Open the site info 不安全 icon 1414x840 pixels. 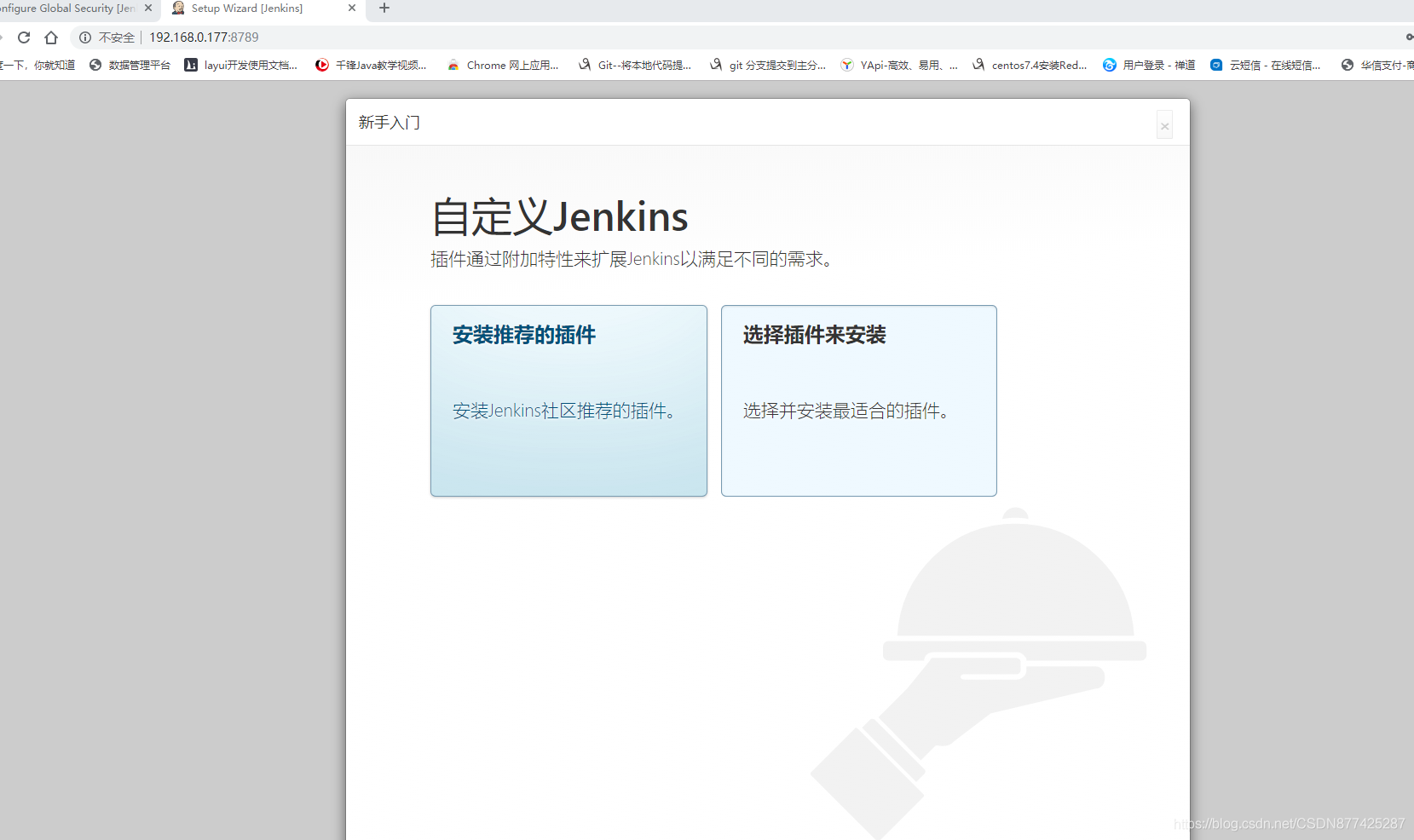pos(85,37)
